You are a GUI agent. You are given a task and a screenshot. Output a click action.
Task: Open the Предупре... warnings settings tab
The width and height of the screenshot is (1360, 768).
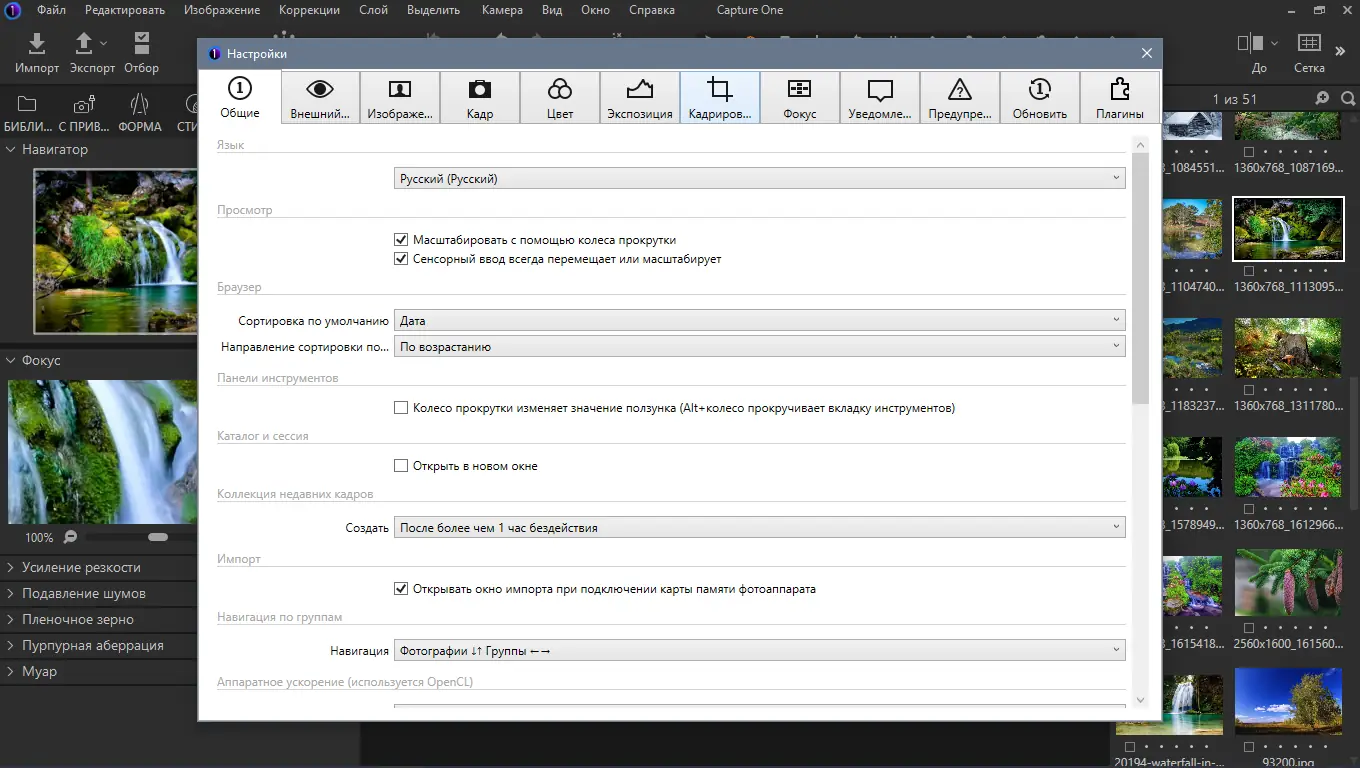pyautogui.click(x=960, y=98)
